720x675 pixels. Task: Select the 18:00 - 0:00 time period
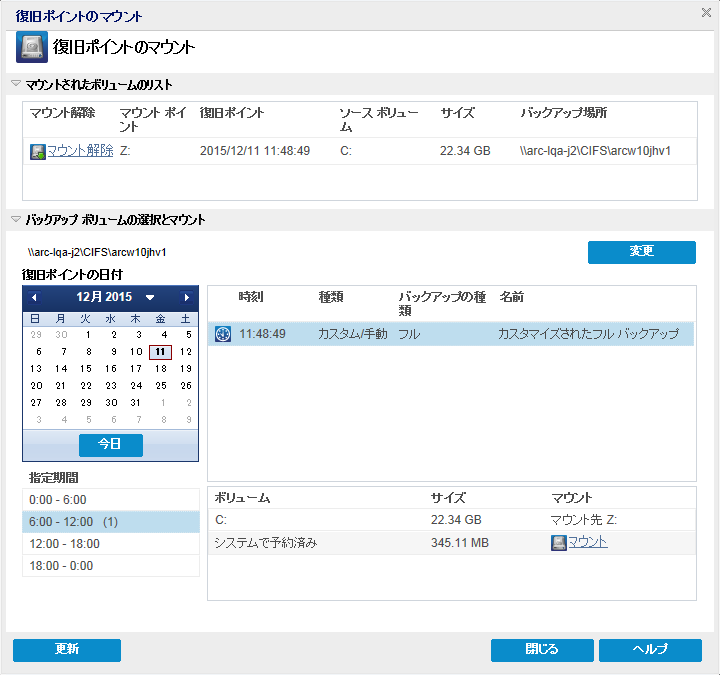tap(111, 566)
